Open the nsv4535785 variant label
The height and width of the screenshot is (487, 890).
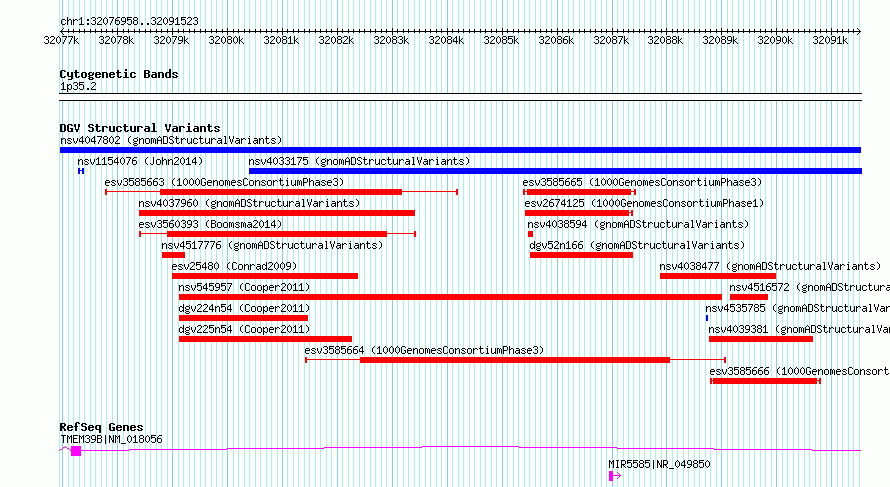pyautogui.click(x=797, y=308)
